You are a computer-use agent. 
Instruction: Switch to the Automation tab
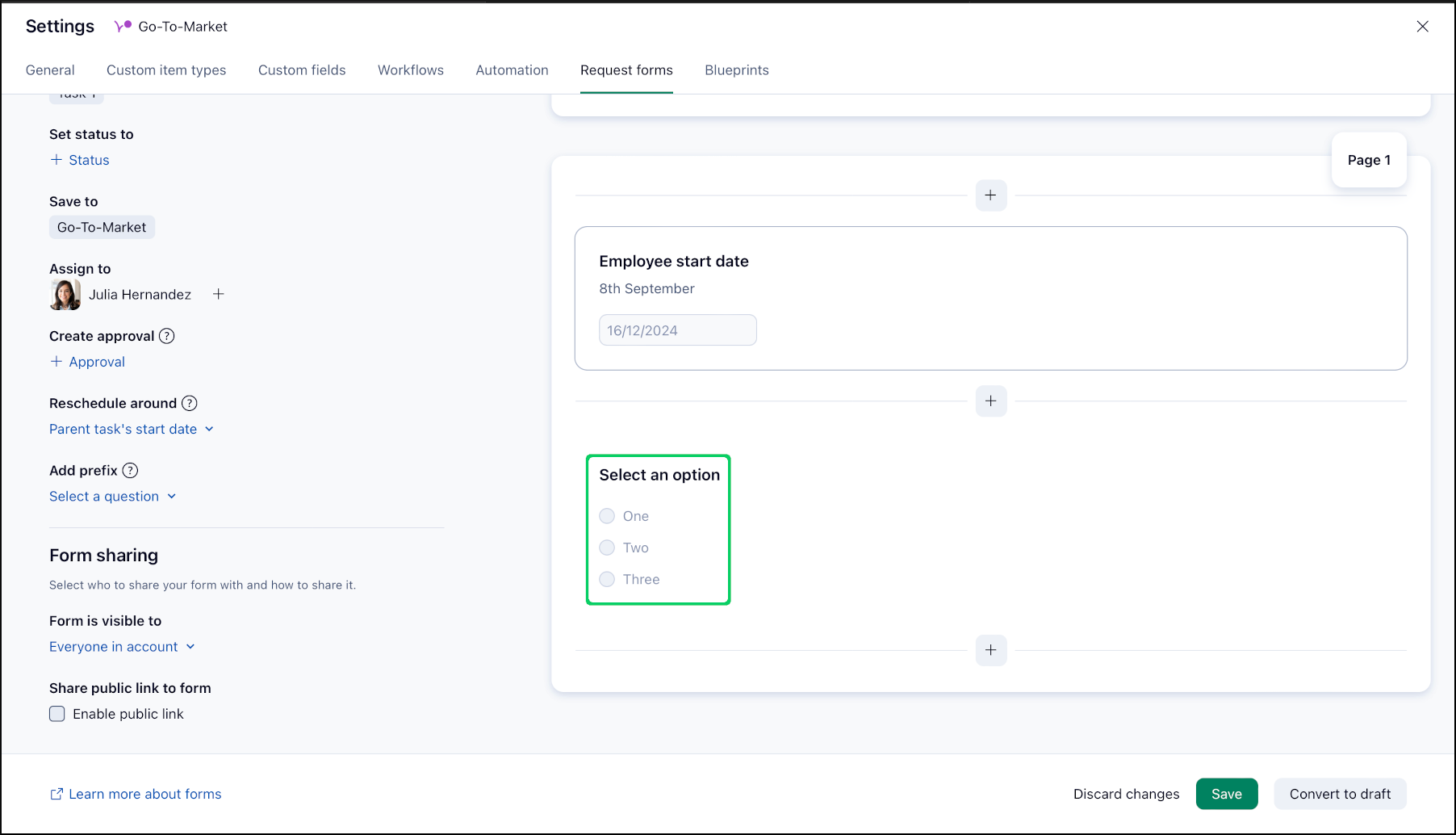(512, 70)
